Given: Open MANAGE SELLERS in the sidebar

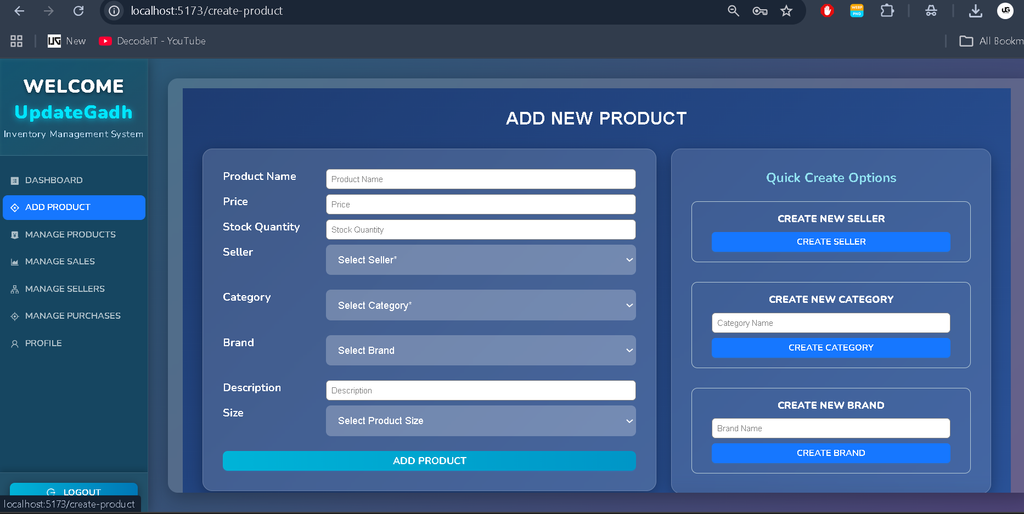Looking at the screenshot, I should (74, 289).
